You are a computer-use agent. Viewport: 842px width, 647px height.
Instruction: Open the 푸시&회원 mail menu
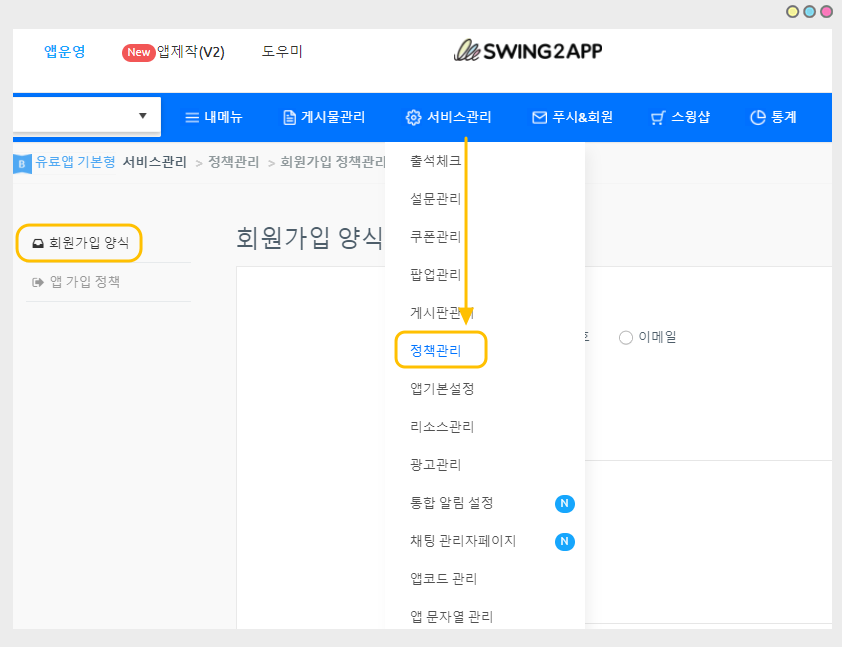click(x=572, y=117)
